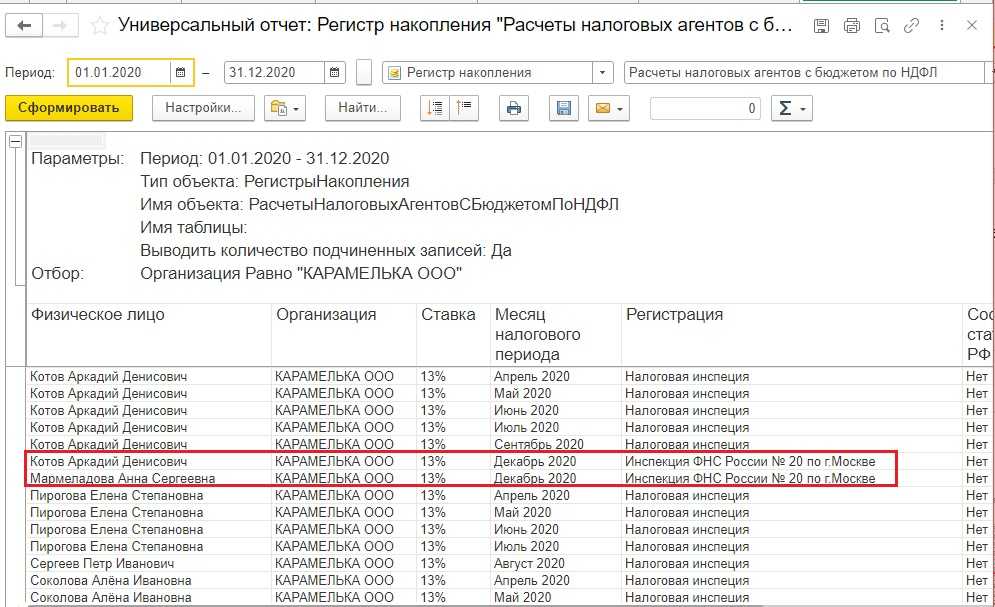Image resolution: width=995 pixels, height=607 pixels.
Task: Click the printer icon in title bar
Action: pos(852,25)
